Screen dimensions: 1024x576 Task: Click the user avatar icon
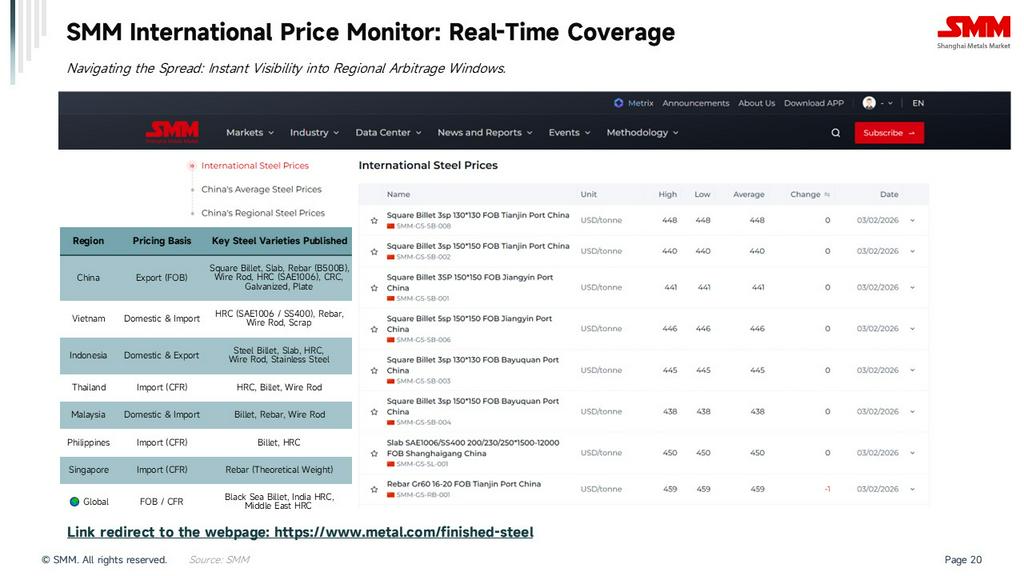point(869,103)
